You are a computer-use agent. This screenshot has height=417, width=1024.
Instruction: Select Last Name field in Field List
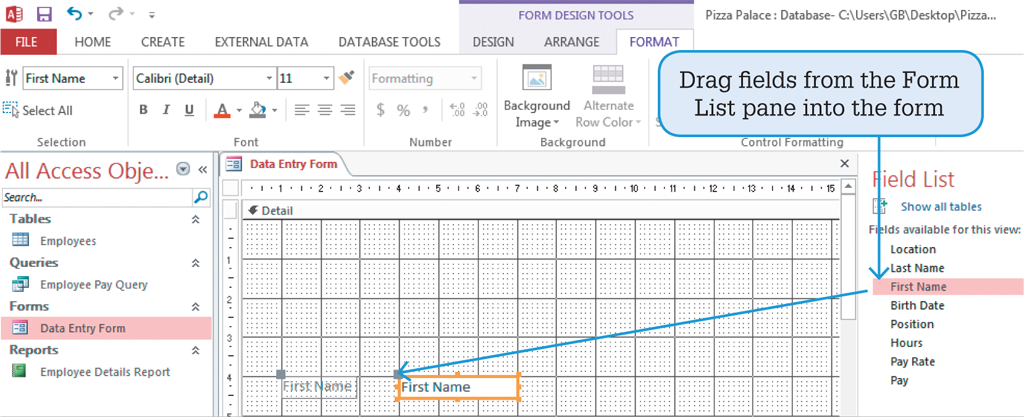[x=917, y=268]
